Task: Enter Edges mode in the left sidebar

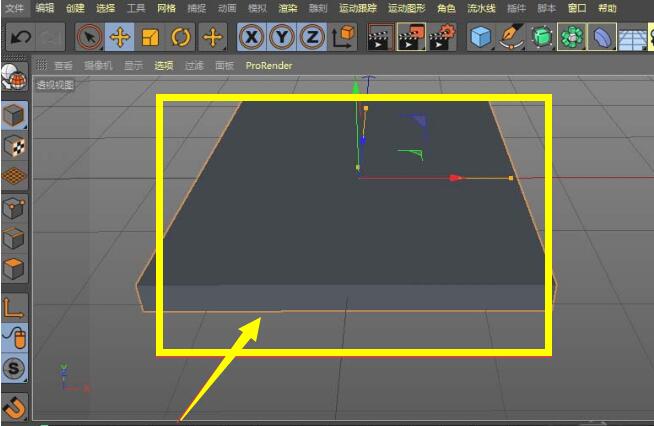Action: point(14,238)
